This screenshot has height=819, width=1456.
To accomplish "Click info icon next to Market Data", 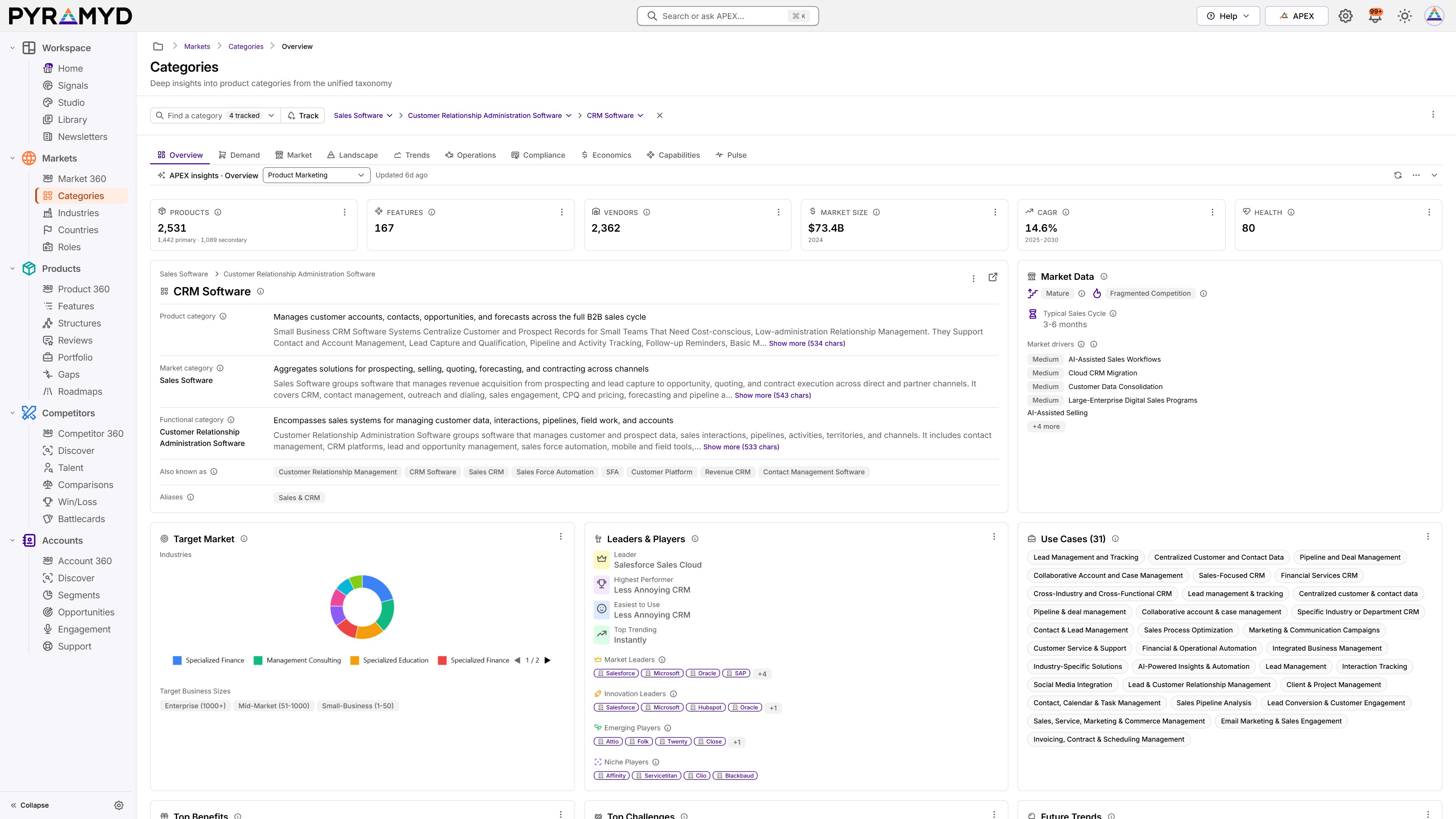I will (1104, 276).
